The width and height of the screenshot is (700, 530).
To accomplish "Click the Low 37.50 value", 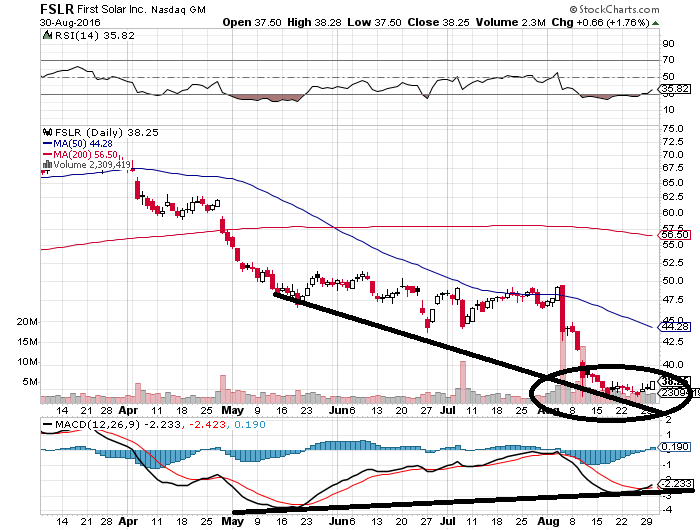I will (375, 22).
